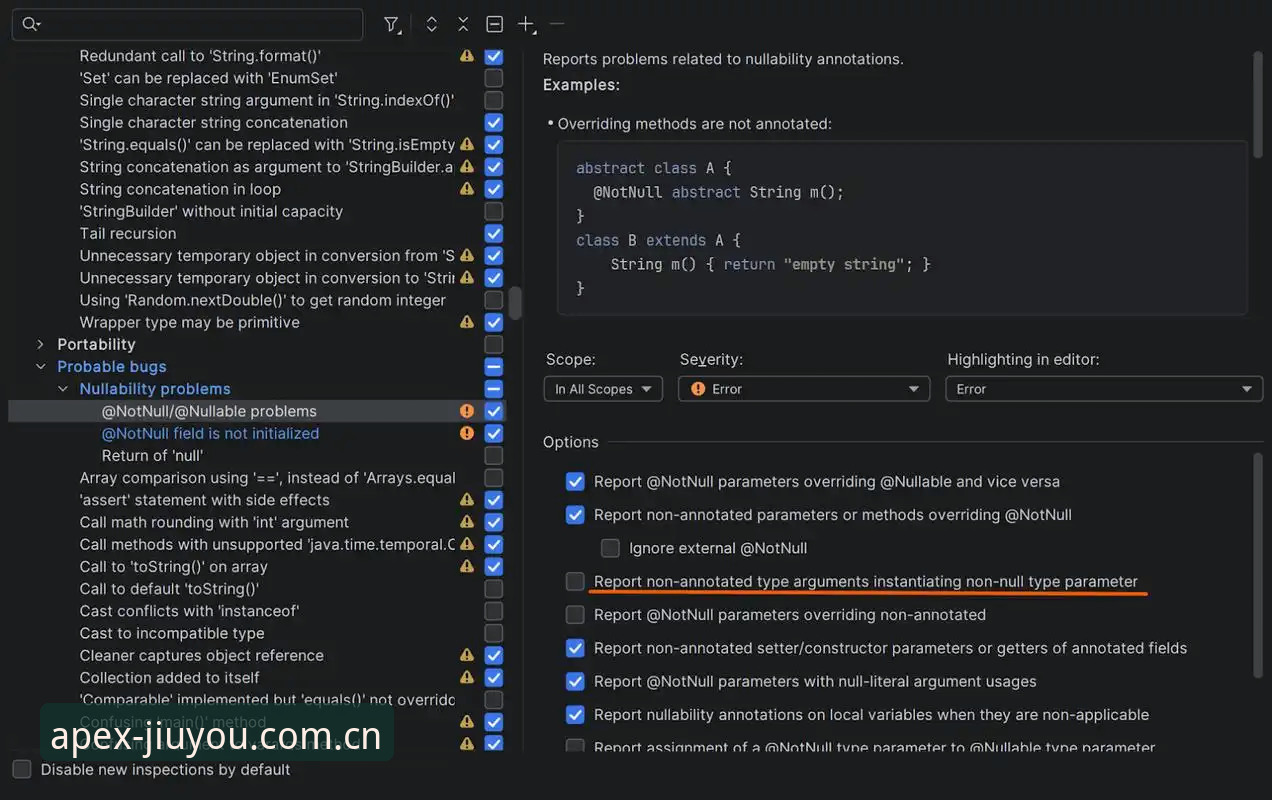Click the Expand All toolbar icon

[432, 24]
